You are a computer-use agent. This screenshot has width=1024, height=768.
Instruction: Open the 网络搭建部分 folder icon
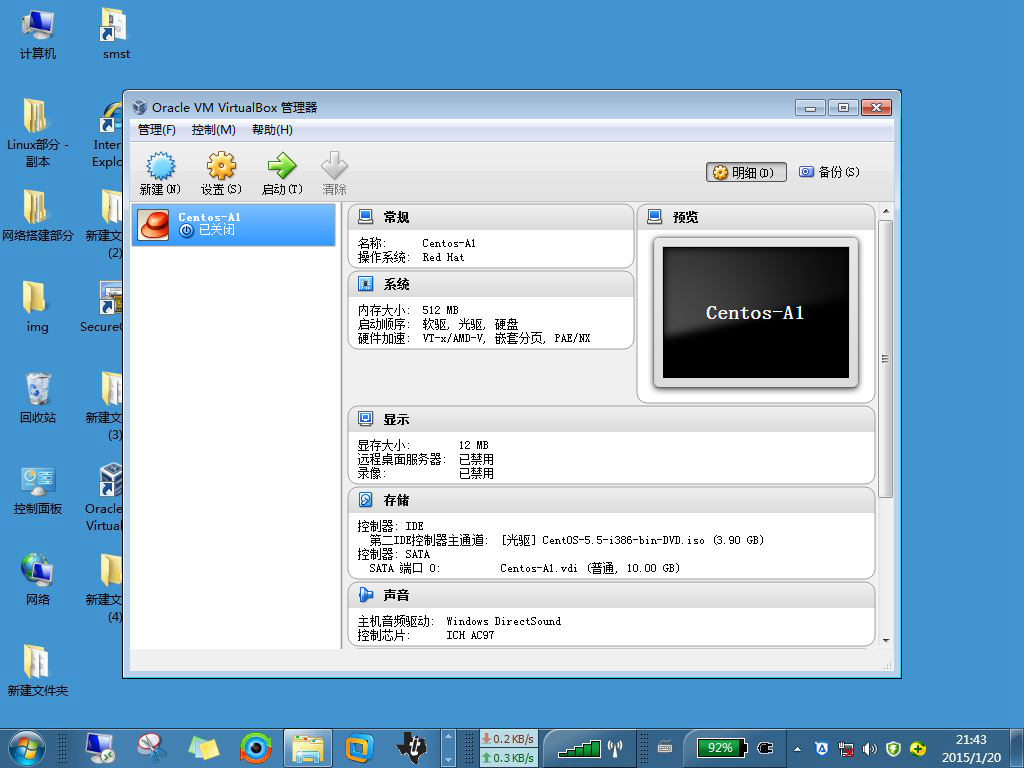click(x=37, y=216)
